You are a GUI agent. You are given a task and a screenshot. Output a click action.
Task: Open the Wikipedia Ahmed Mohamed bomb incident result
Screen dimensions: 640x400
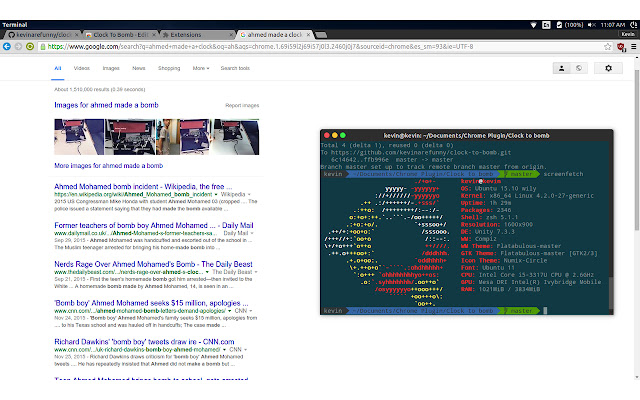(143, 187)
